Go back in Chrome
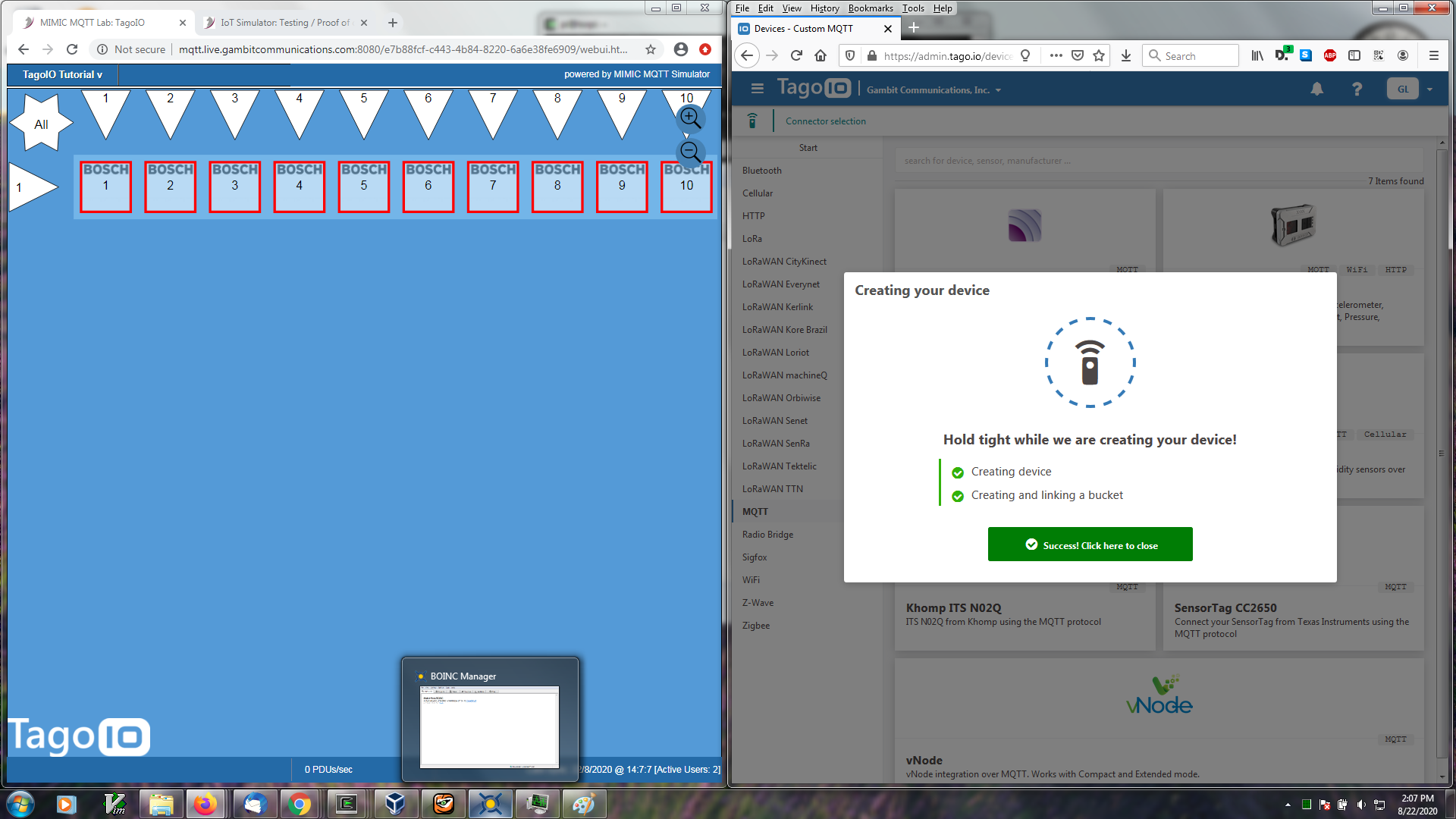Image resolution: width=1456 pixels, height=819 pixels. 24,49
